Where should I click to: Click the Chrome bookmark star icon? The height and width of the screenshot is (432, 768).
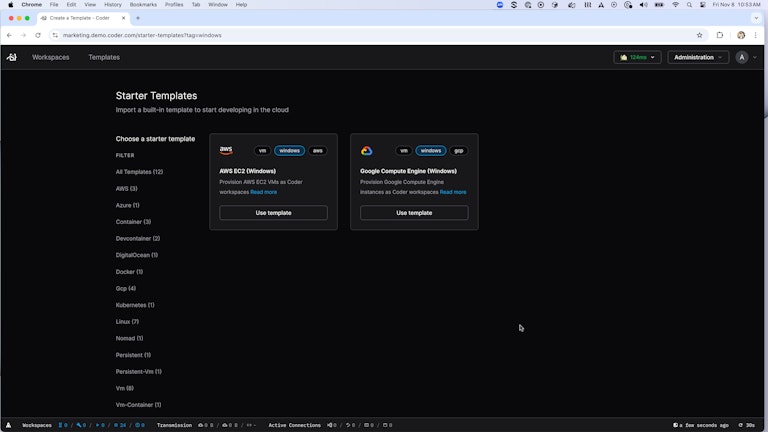pos(699,35)
